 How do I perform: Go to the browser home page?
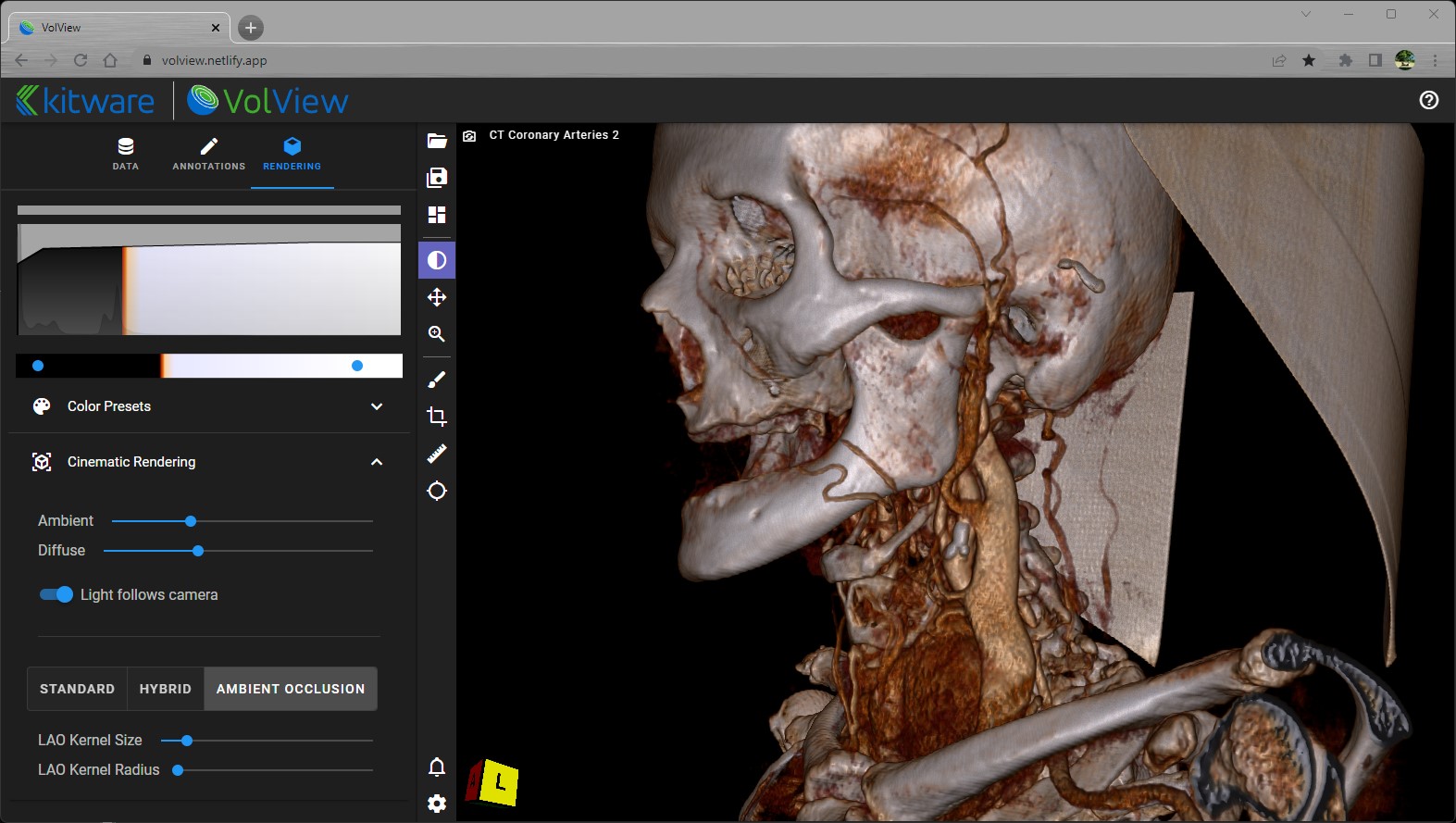point(110,60)
